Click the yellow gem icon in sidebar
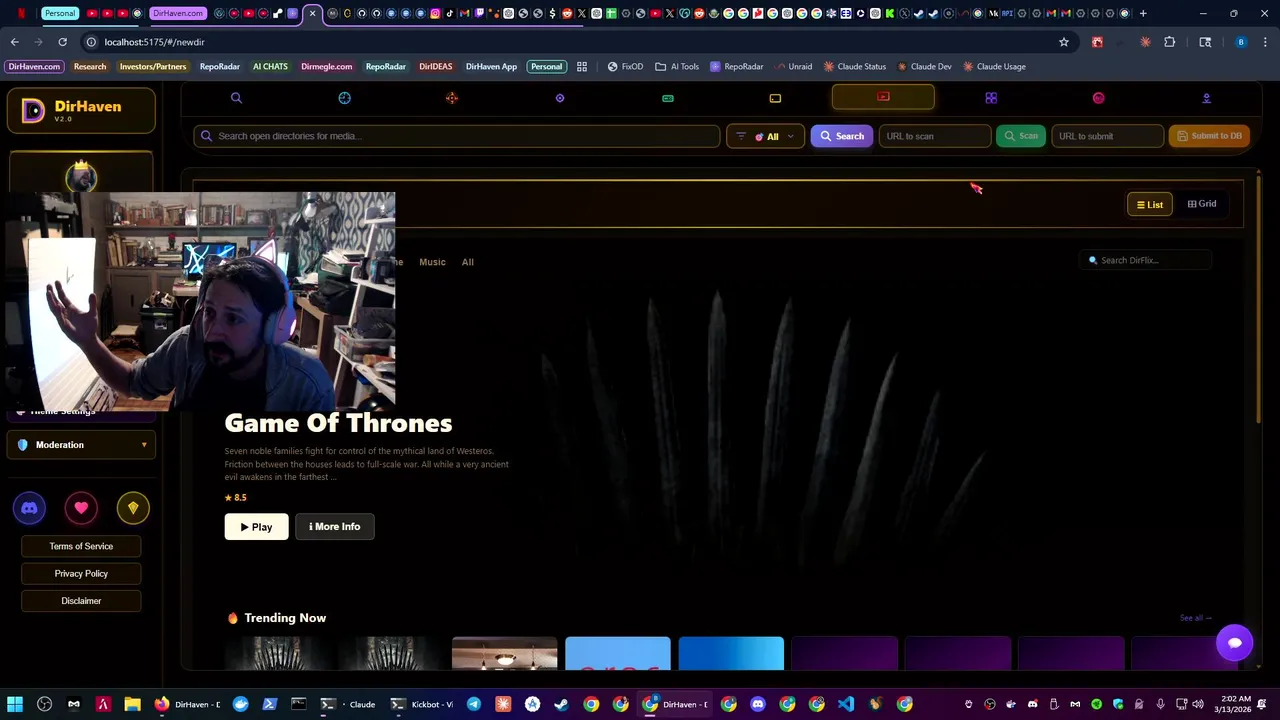 133,508
